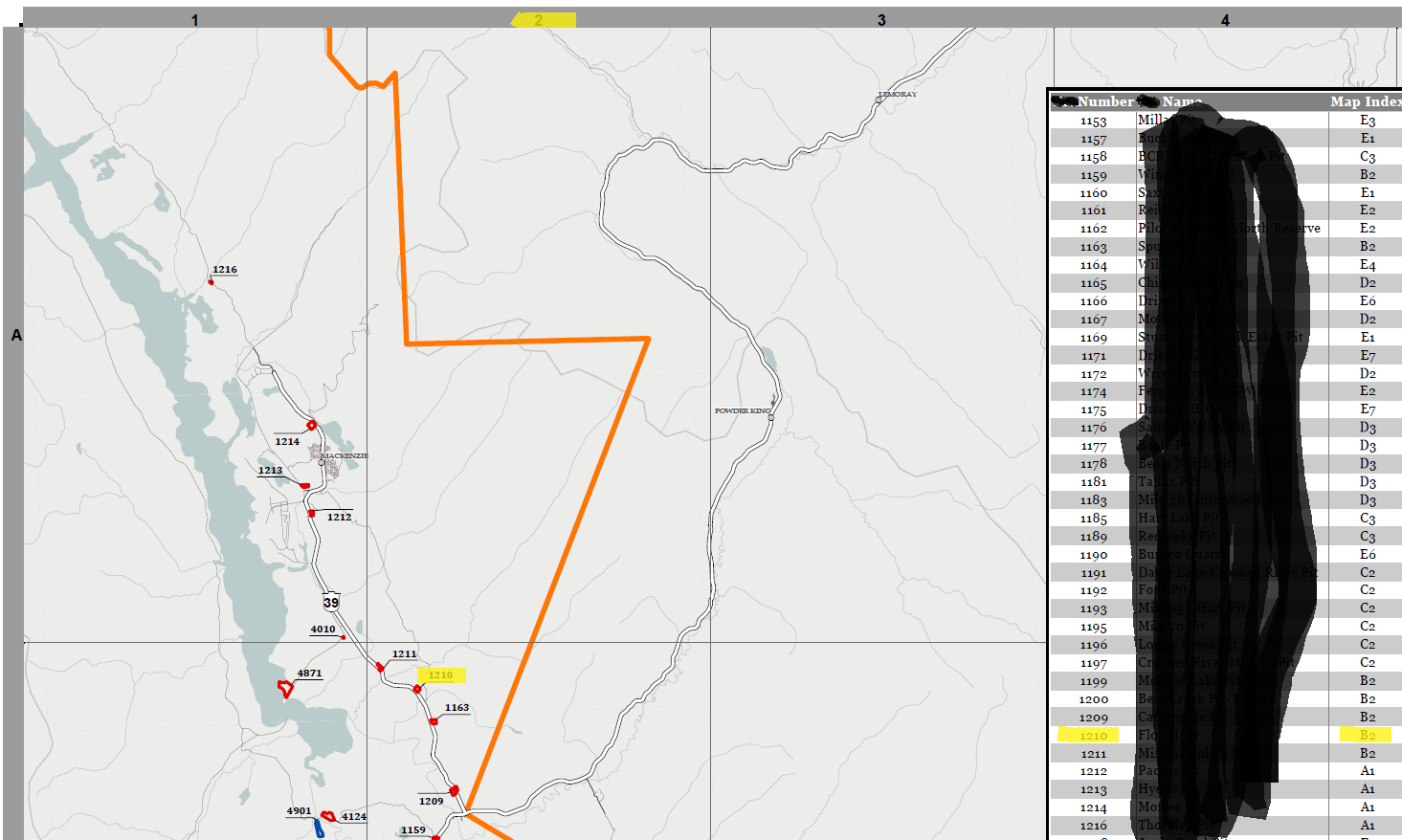The height and width of the screenshot is (840, 1402).
Task: Click table number cell 1164
Action: (x=1093, y=265)
